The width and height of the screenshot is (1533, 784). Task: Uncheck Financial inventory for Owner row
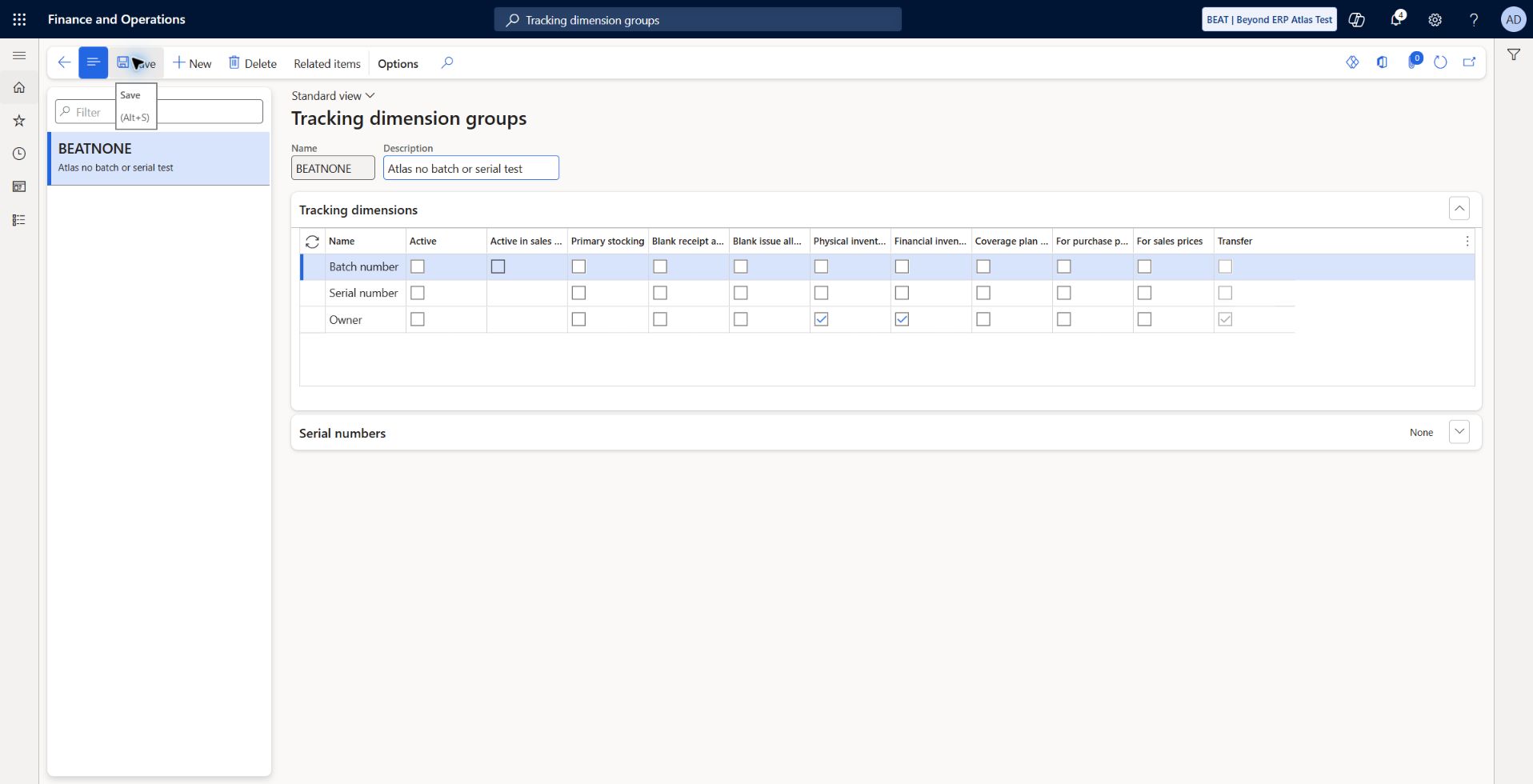coord(902,319)
